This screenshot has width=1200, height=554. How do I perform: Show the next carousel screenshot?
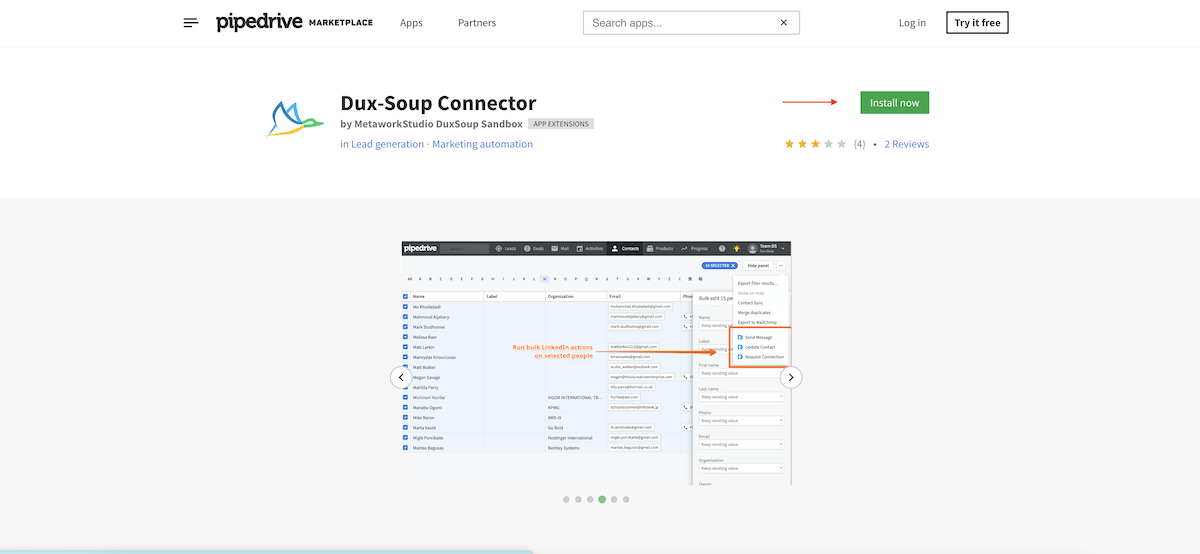(x=791, y=377)
